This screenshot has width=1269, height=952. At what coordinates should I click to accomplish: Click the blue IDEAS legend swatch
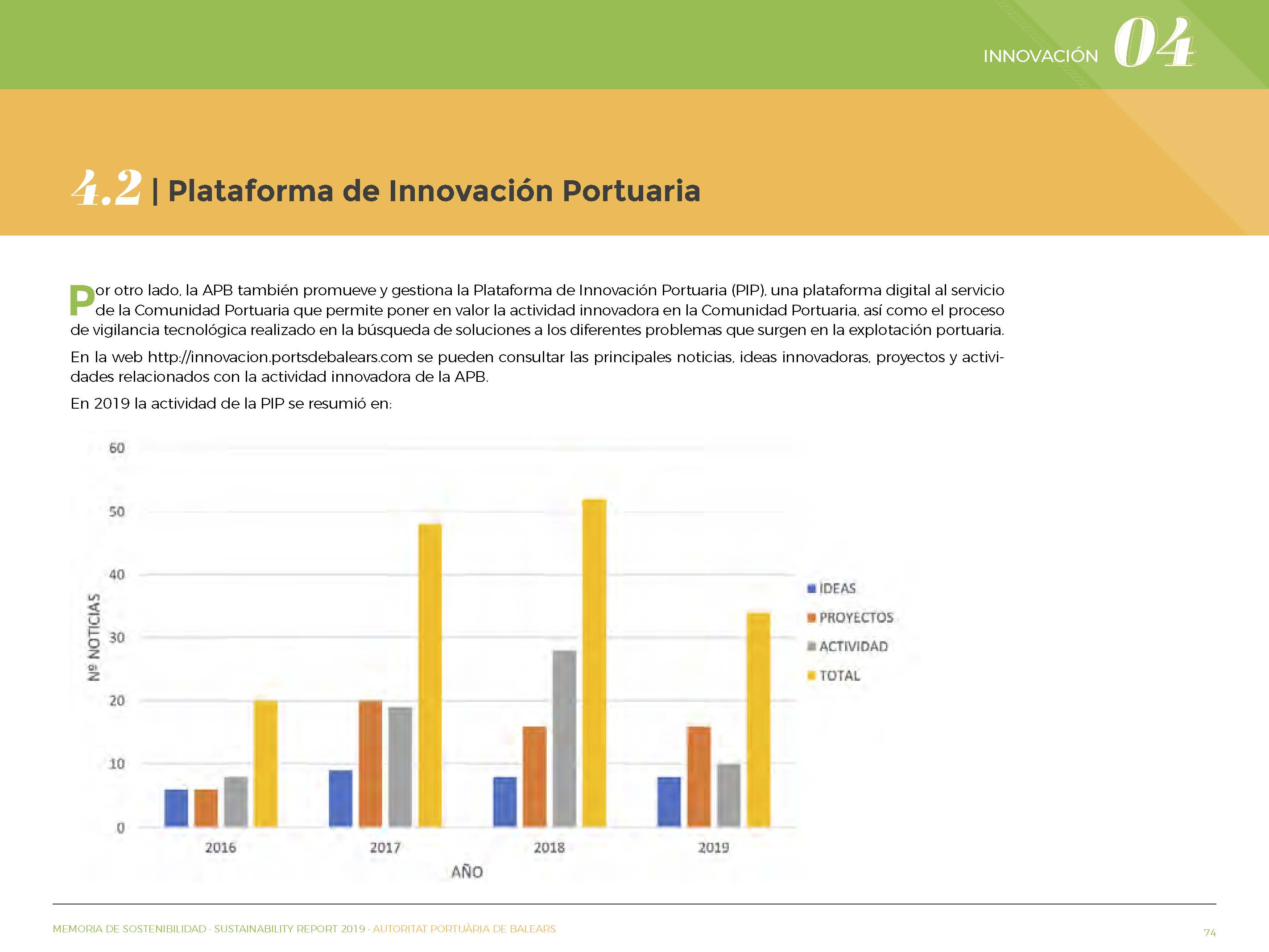[811, 588]
